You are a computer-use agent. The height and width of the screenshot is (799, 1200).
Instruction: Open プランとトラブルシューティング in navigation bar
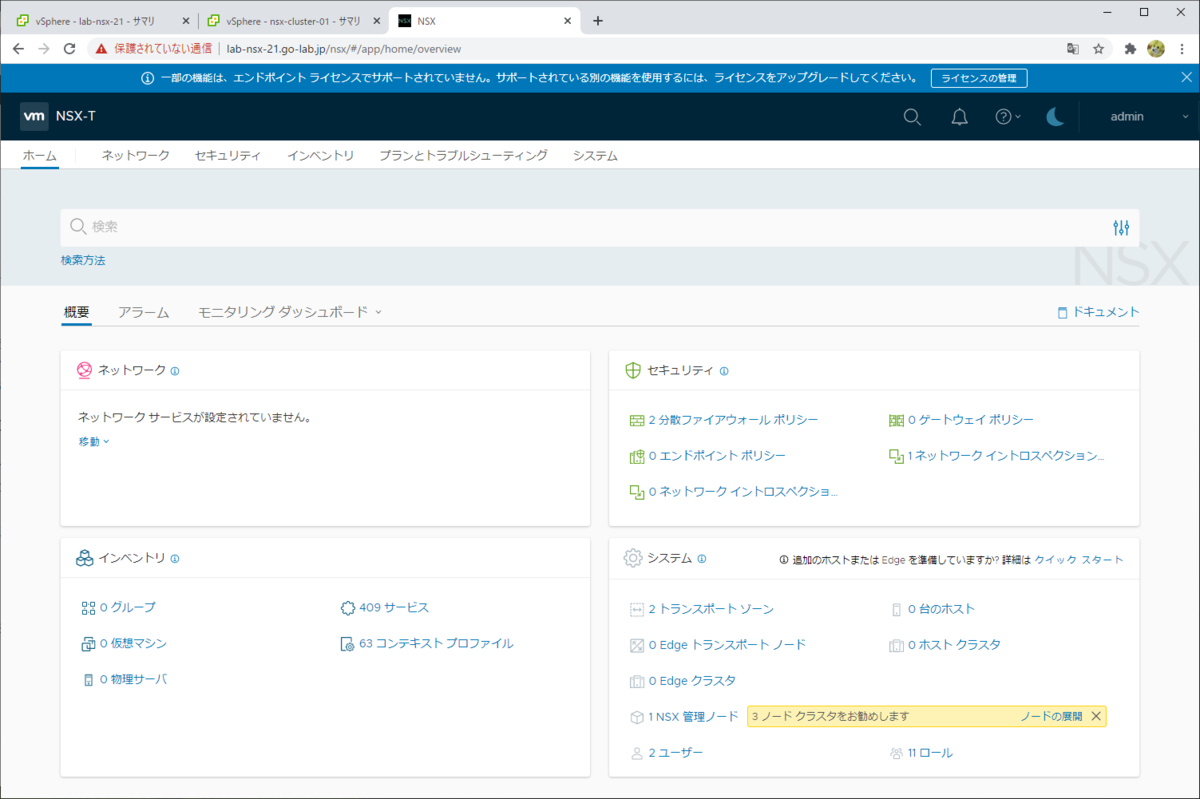point(462,155)
